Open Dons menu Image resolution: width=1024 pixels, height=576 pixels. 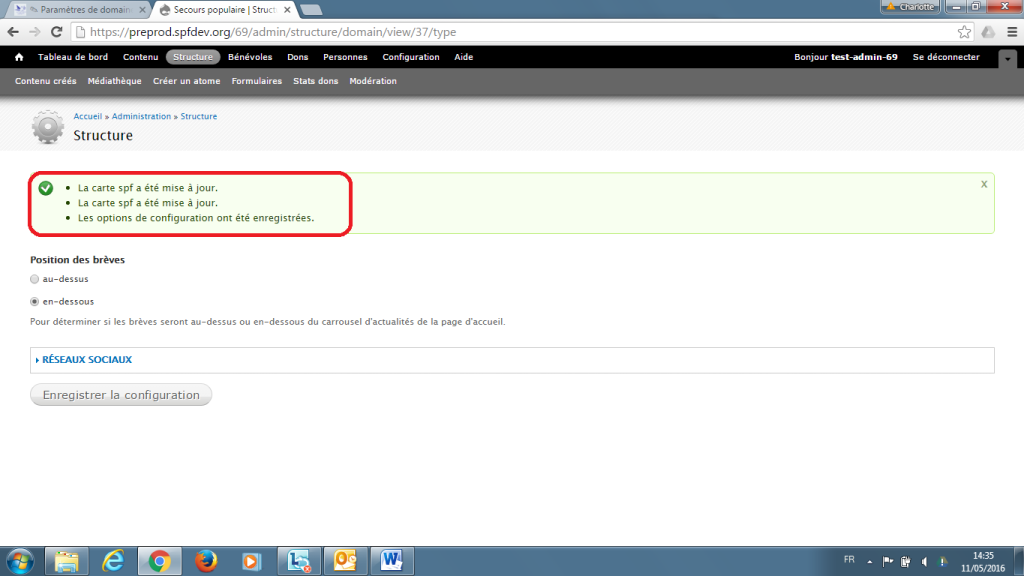pyautogui.click(x=297, y=57)
